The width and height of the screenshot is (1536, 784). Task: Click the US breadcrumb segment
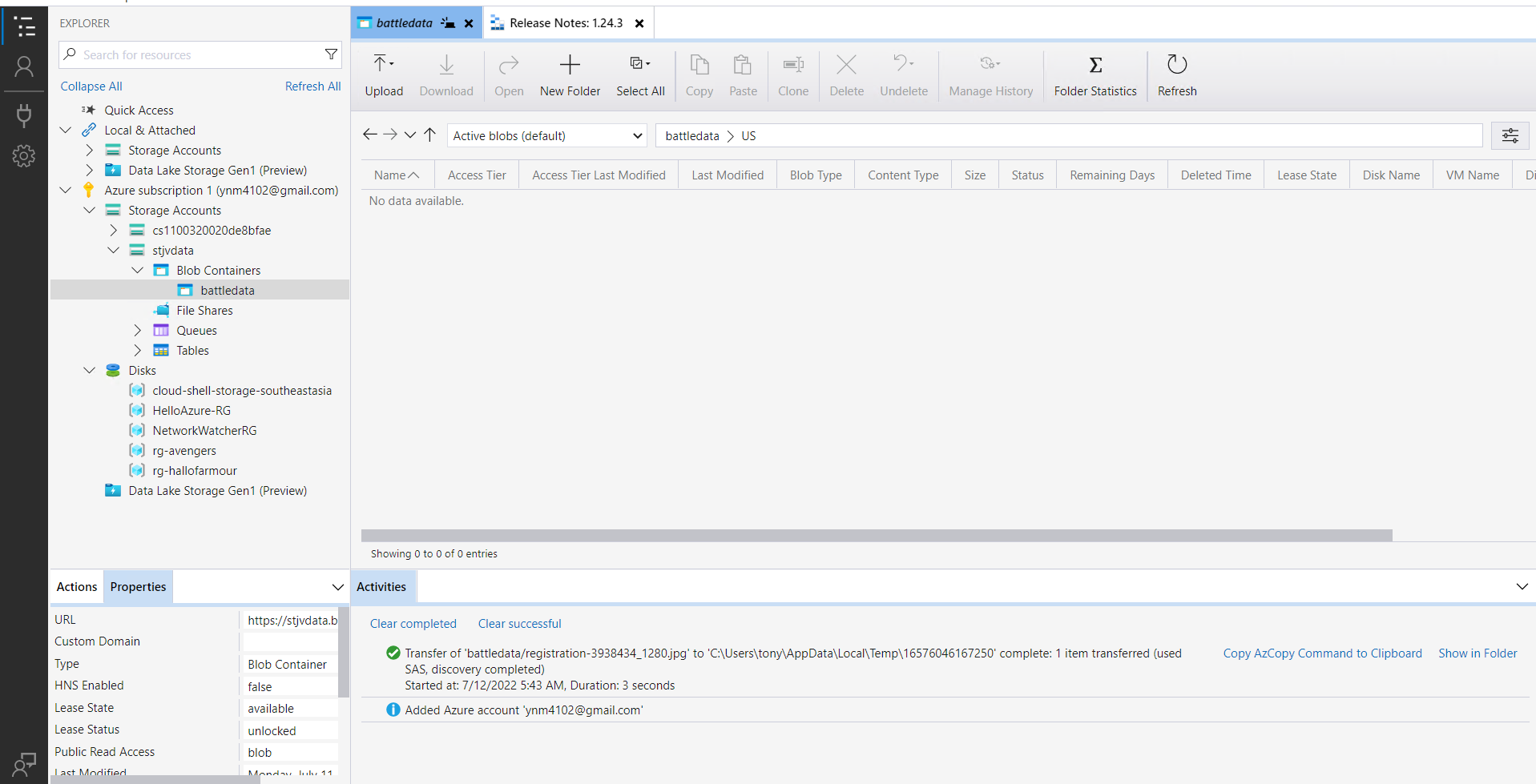click(x=748, y=135)
